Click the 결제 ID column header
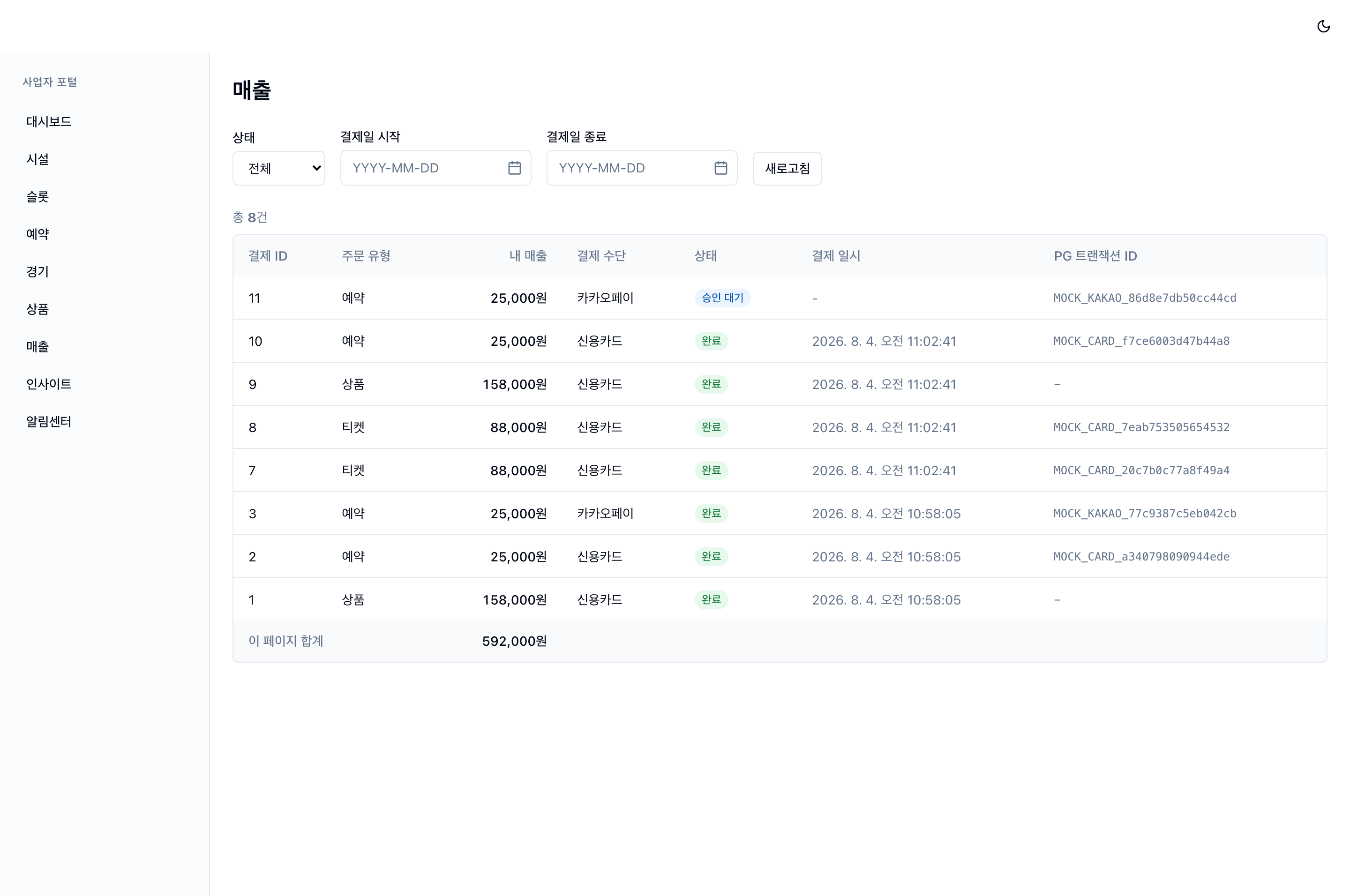This screenshot has width=1350, height=896. pyautogui.click(x=268, y=256)
